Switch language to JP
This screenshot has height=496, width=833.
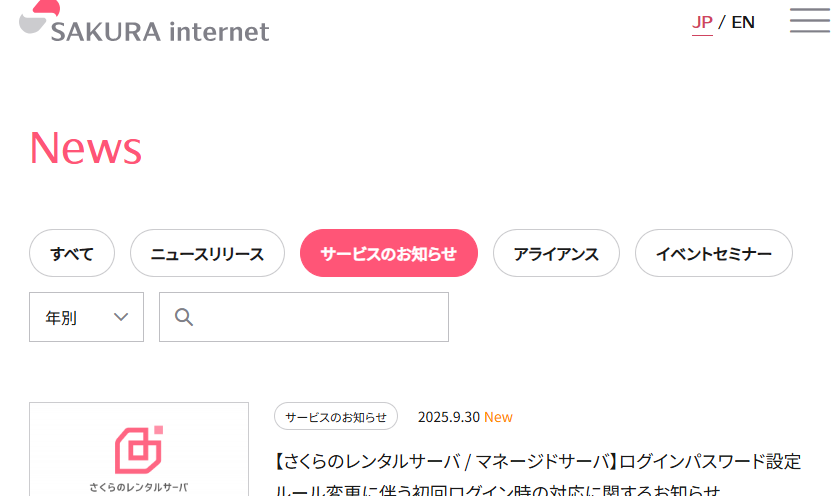click(702, 22)
